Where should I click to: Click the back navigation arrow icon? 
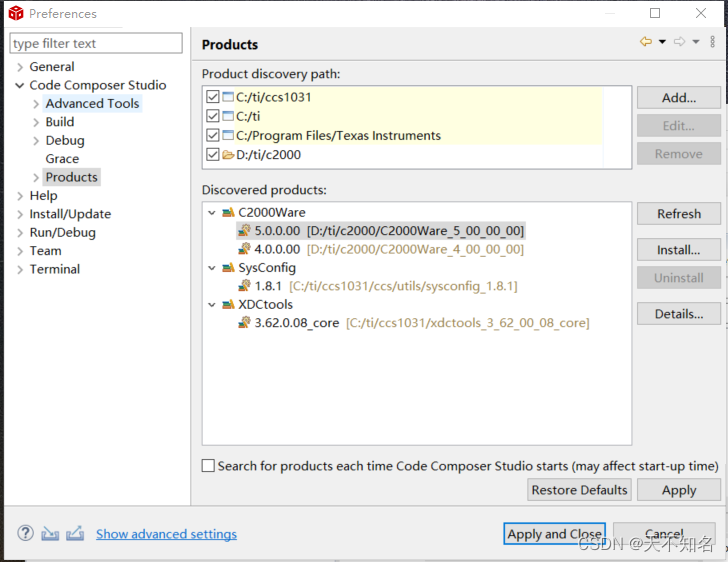[646, 42]
